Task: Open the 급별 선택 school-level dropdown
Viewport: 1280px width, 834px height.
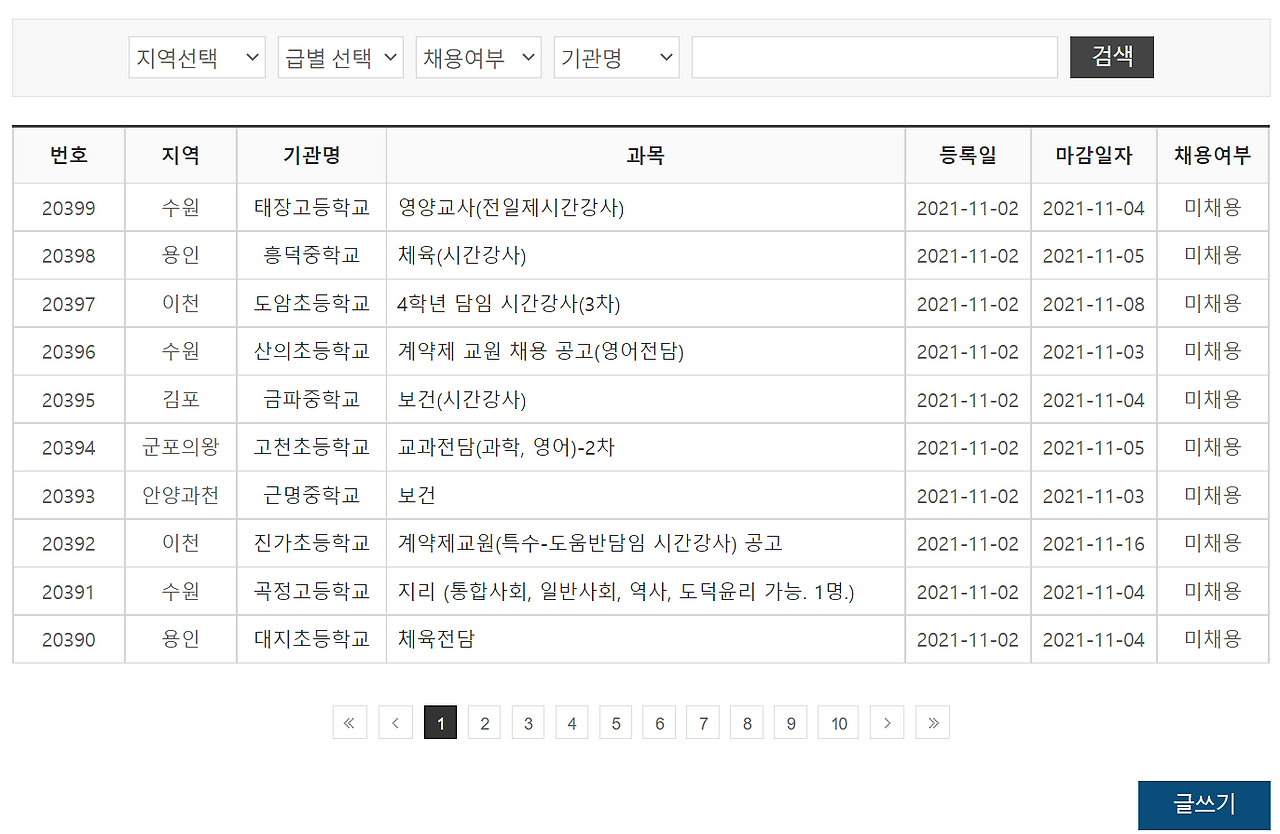Action: pyautogui.click(x=341, y=57)
